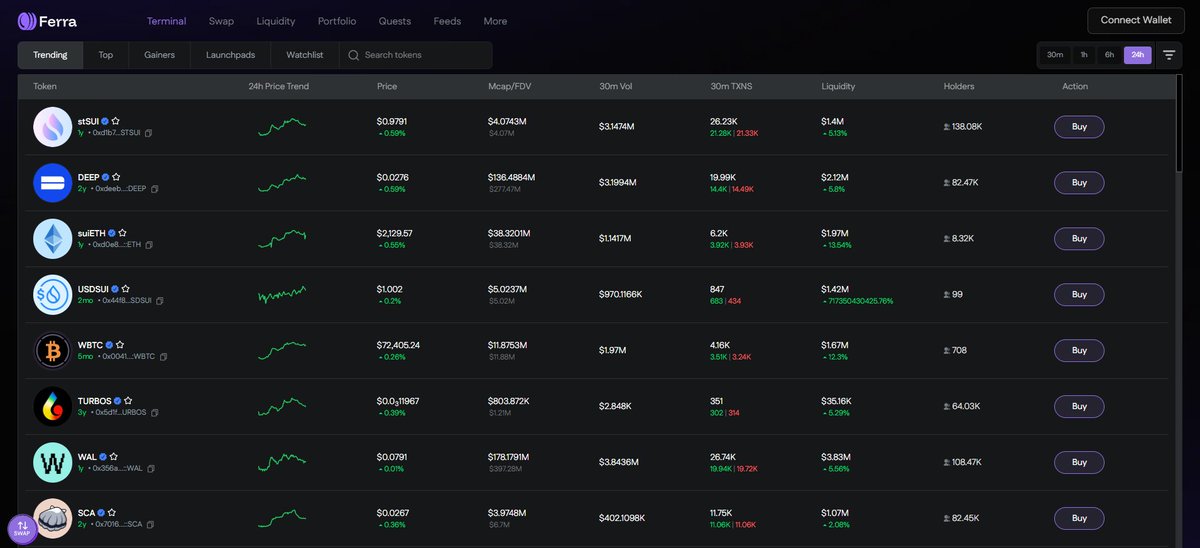Buy WAL token

pos(1079,463)
